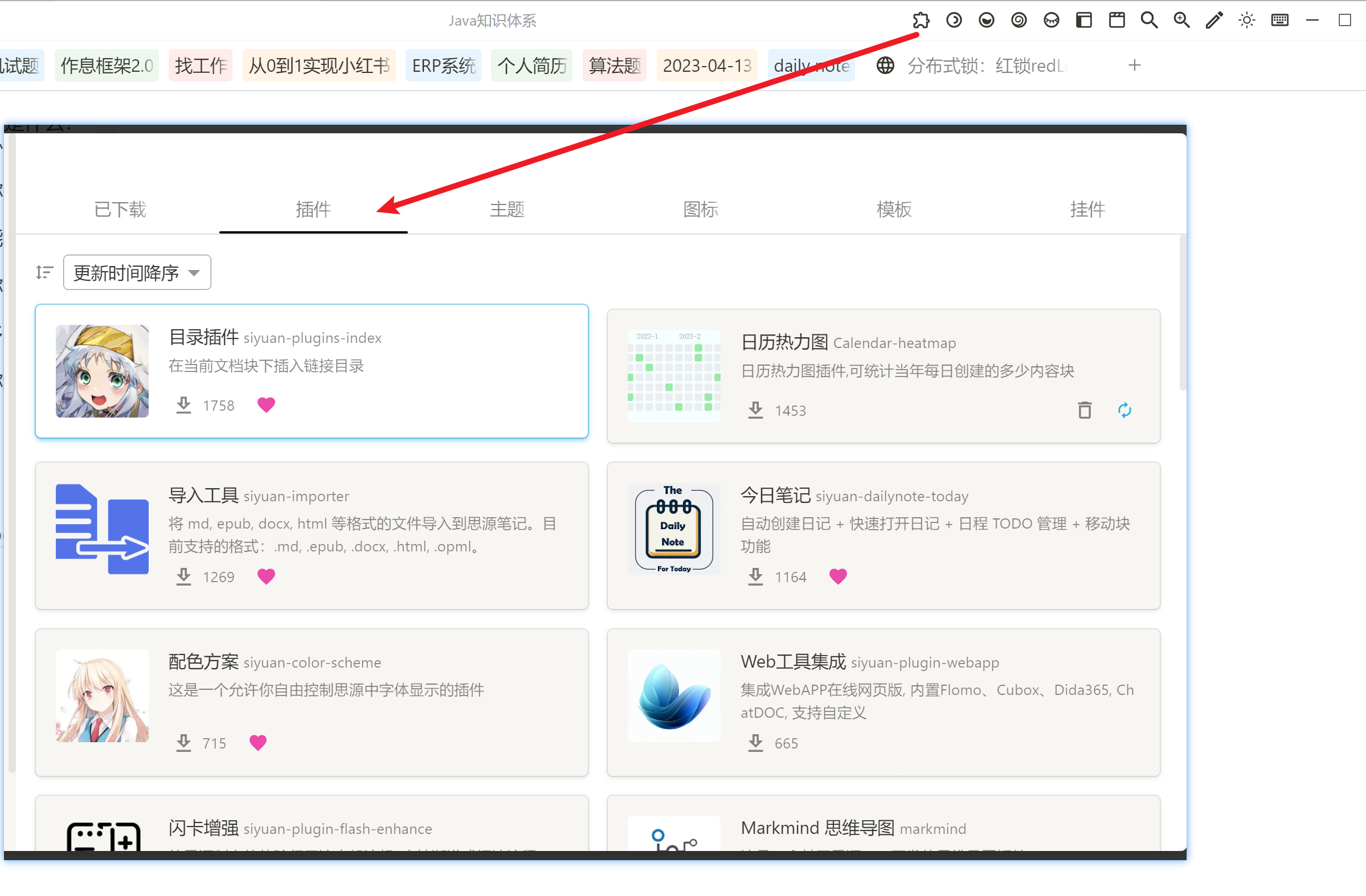Image resolution: width=1366 pixels, height=896 pixels.
Task: Like the 目录插件 plugin with the heart
Action: coord(266,404)
